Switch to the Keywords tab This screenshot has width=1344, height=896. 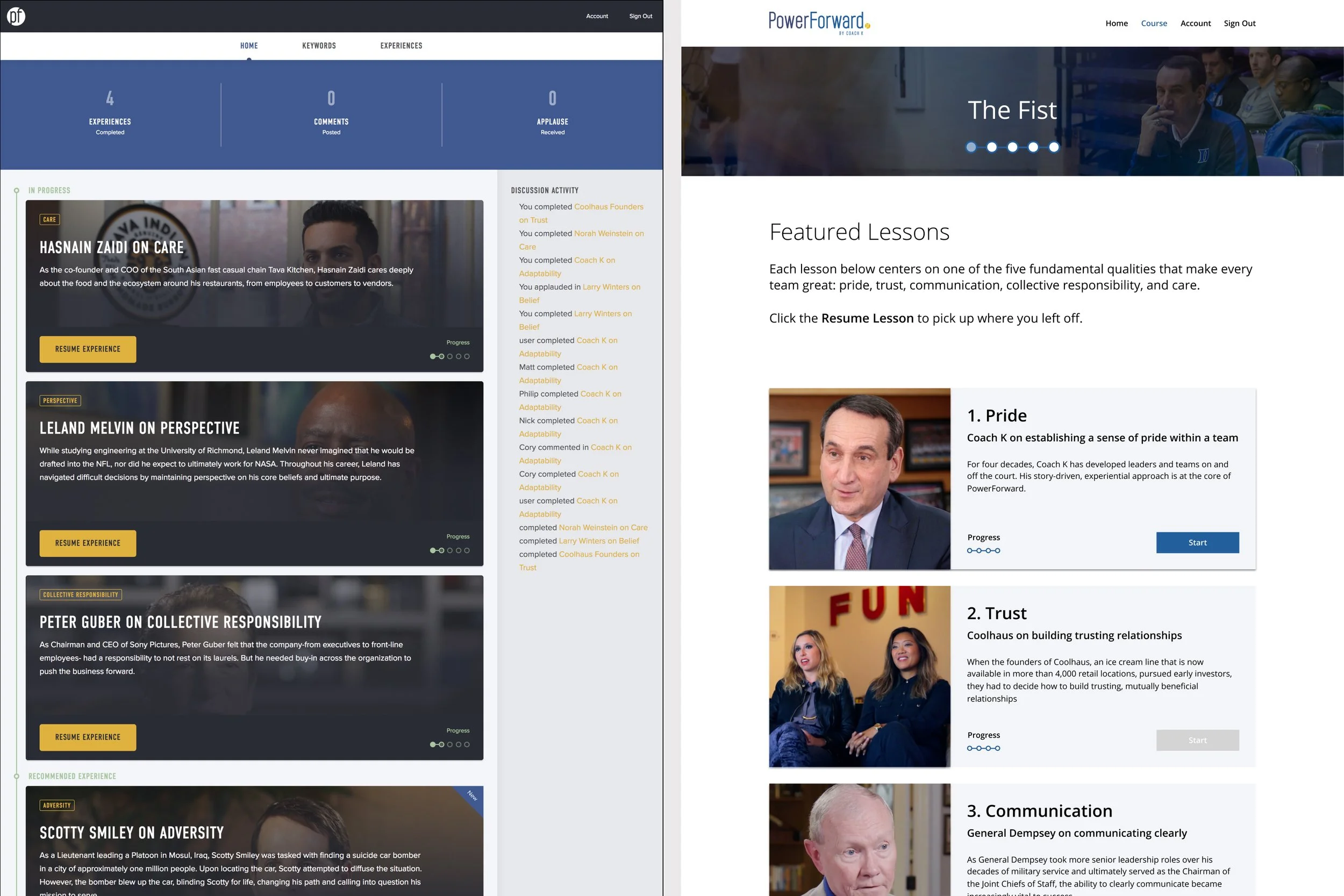pos(319,46)
